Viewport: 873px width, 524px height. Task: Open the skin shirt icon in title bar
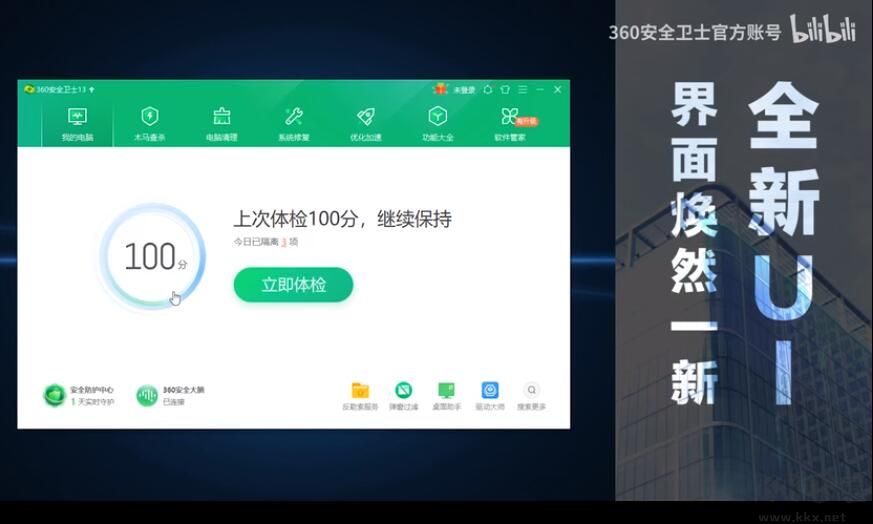[505, 90]
